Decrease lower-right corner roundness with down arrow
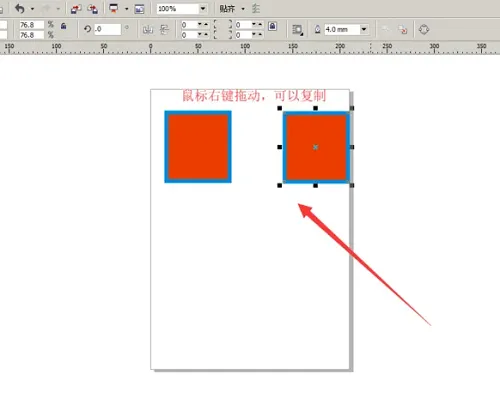Image resolution: width=500 pixels, height=398 pixels. click(x=254, y=34)
